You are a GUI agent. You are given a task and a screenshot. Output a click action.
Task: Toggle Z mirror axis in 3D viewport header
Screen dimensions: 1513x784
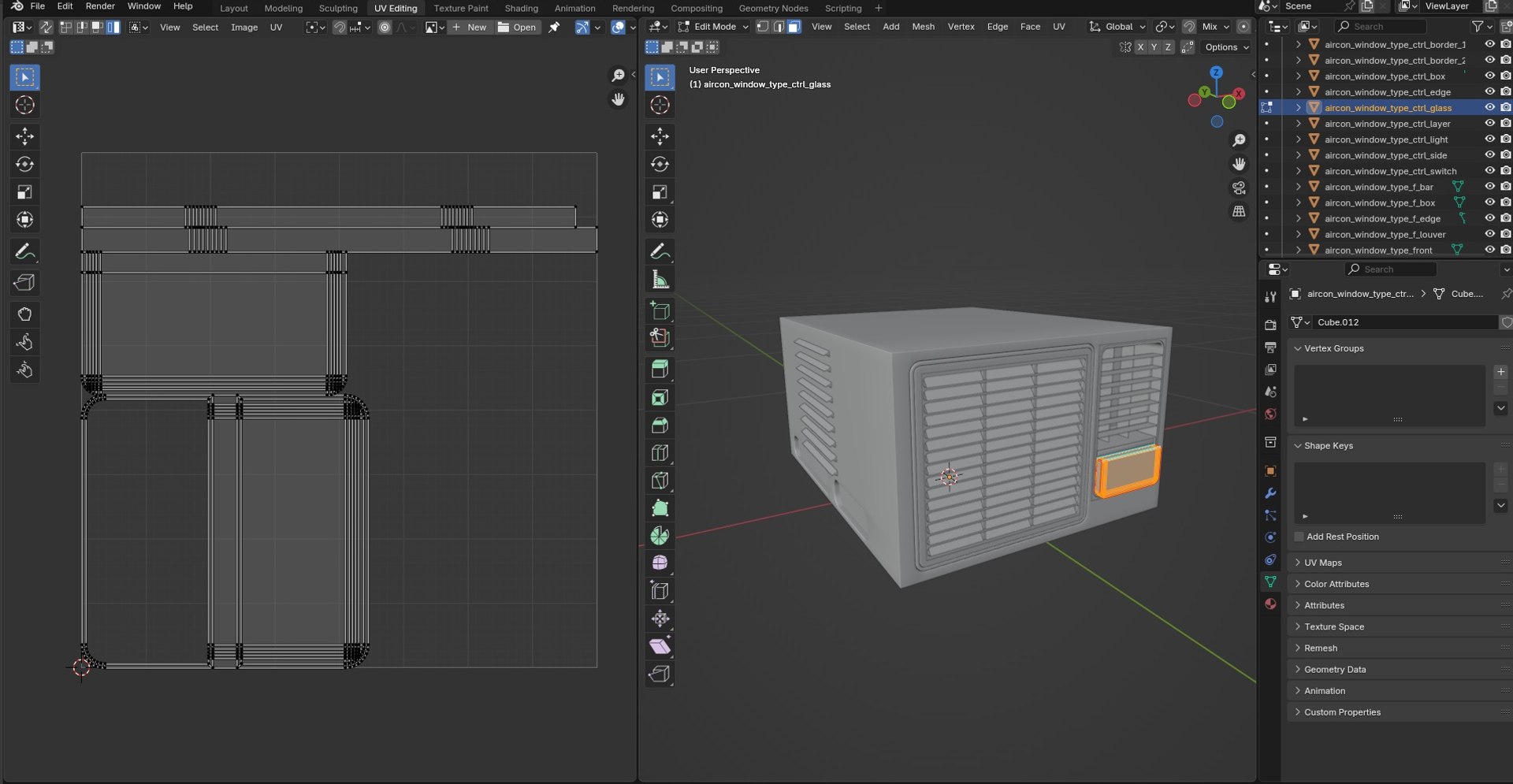(x=1168, y=47)
